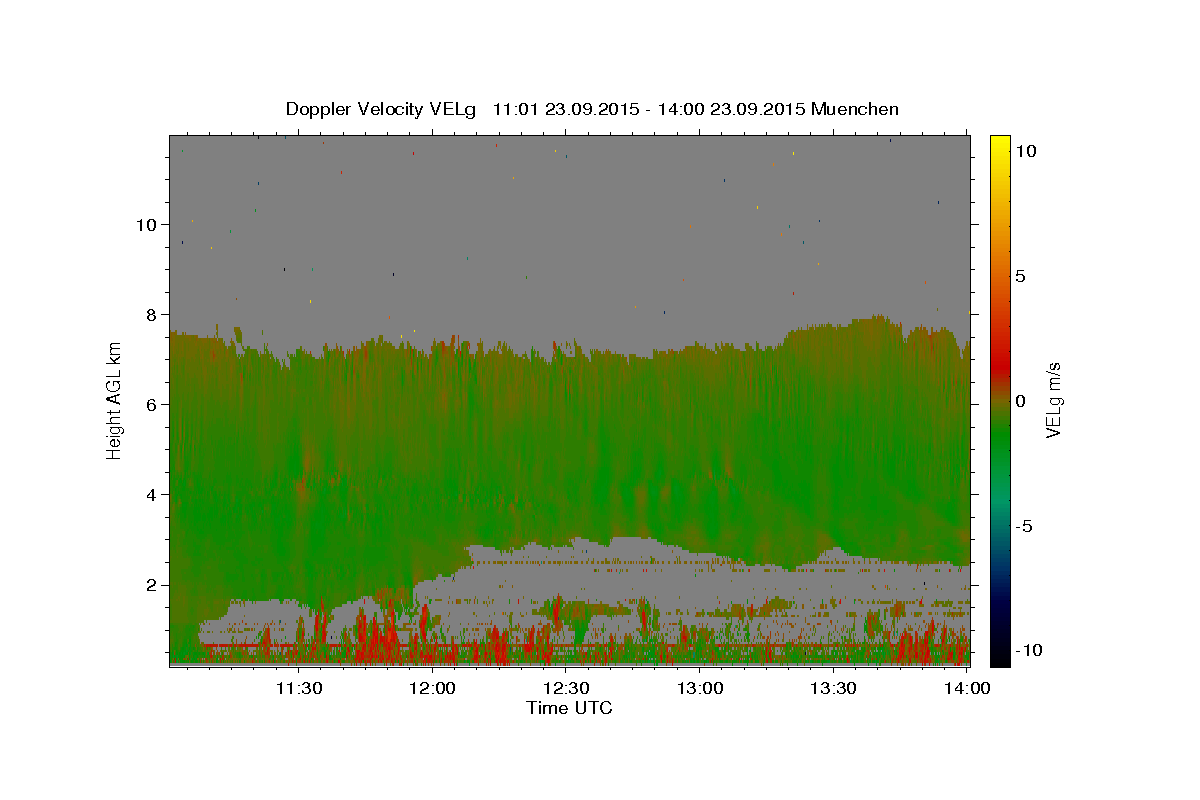
Task: Click the black bottom of the colorbar
Action: [x=1000, y=655]
